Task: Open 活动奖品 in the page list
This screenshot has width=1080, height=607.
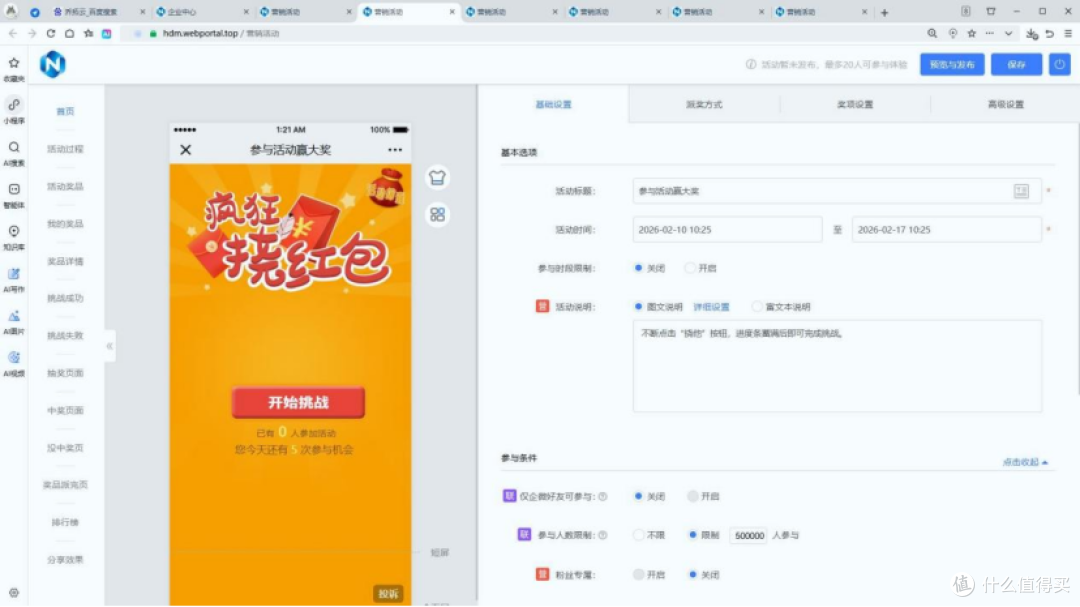Action: pos(65,187)
